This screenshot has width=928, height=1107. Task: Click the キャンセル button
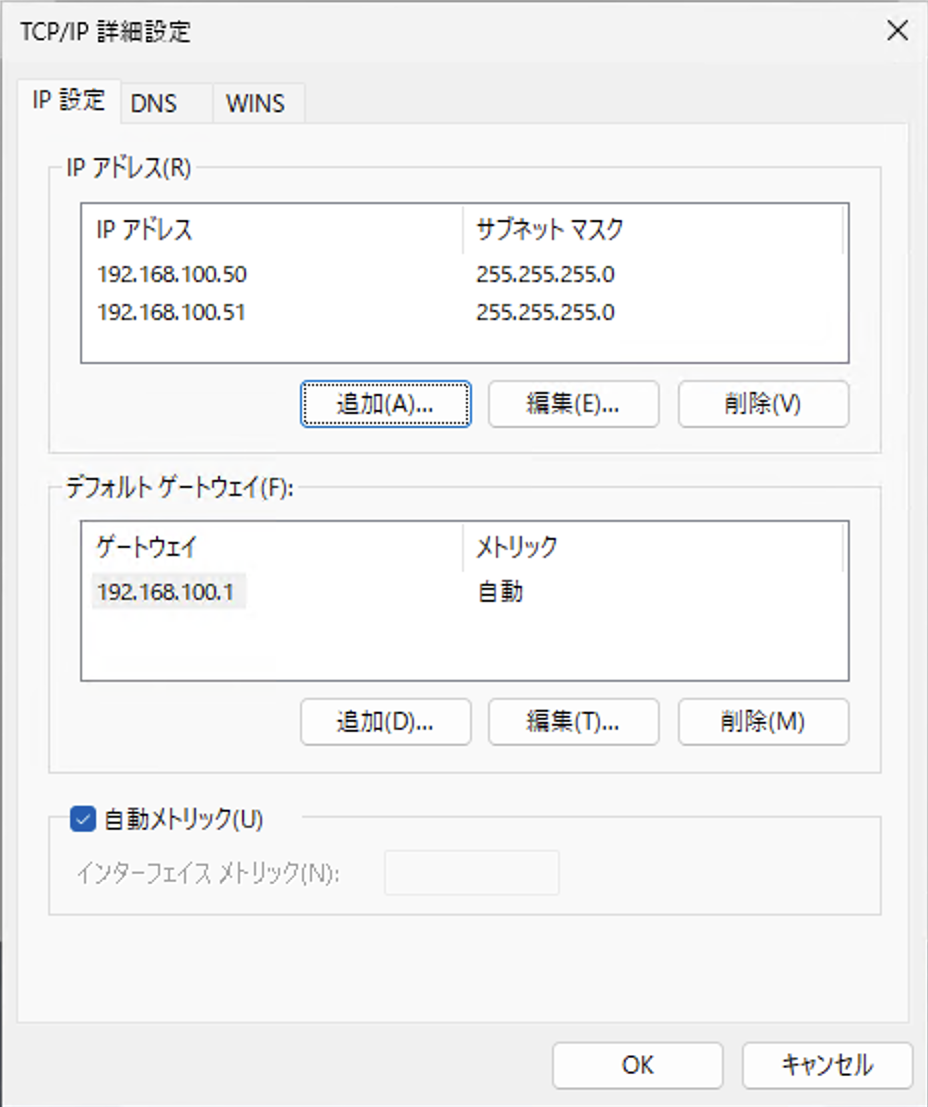[827, 1065]
